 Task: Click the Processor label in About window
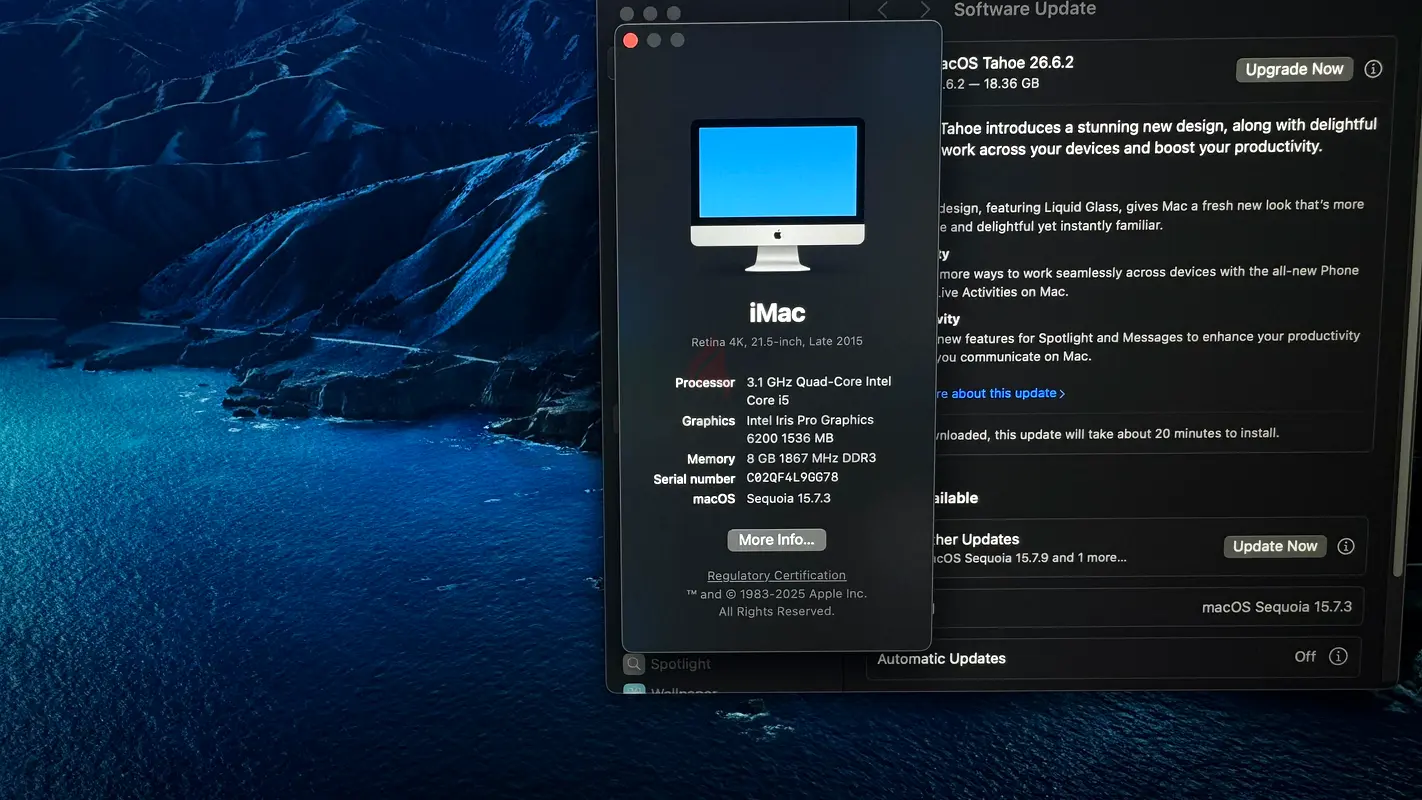(705, 383)
